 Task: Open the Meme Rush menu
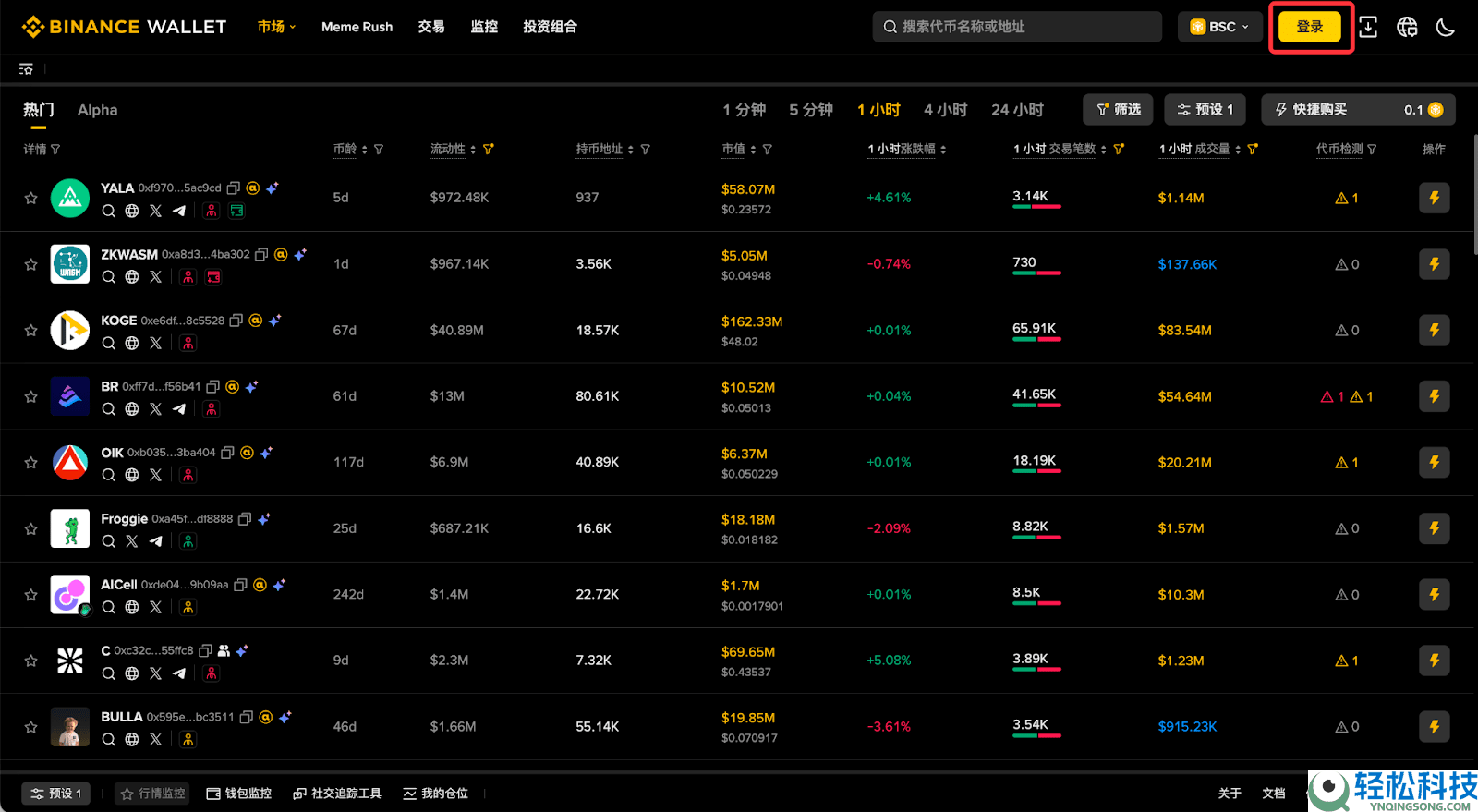coord(357,27)
